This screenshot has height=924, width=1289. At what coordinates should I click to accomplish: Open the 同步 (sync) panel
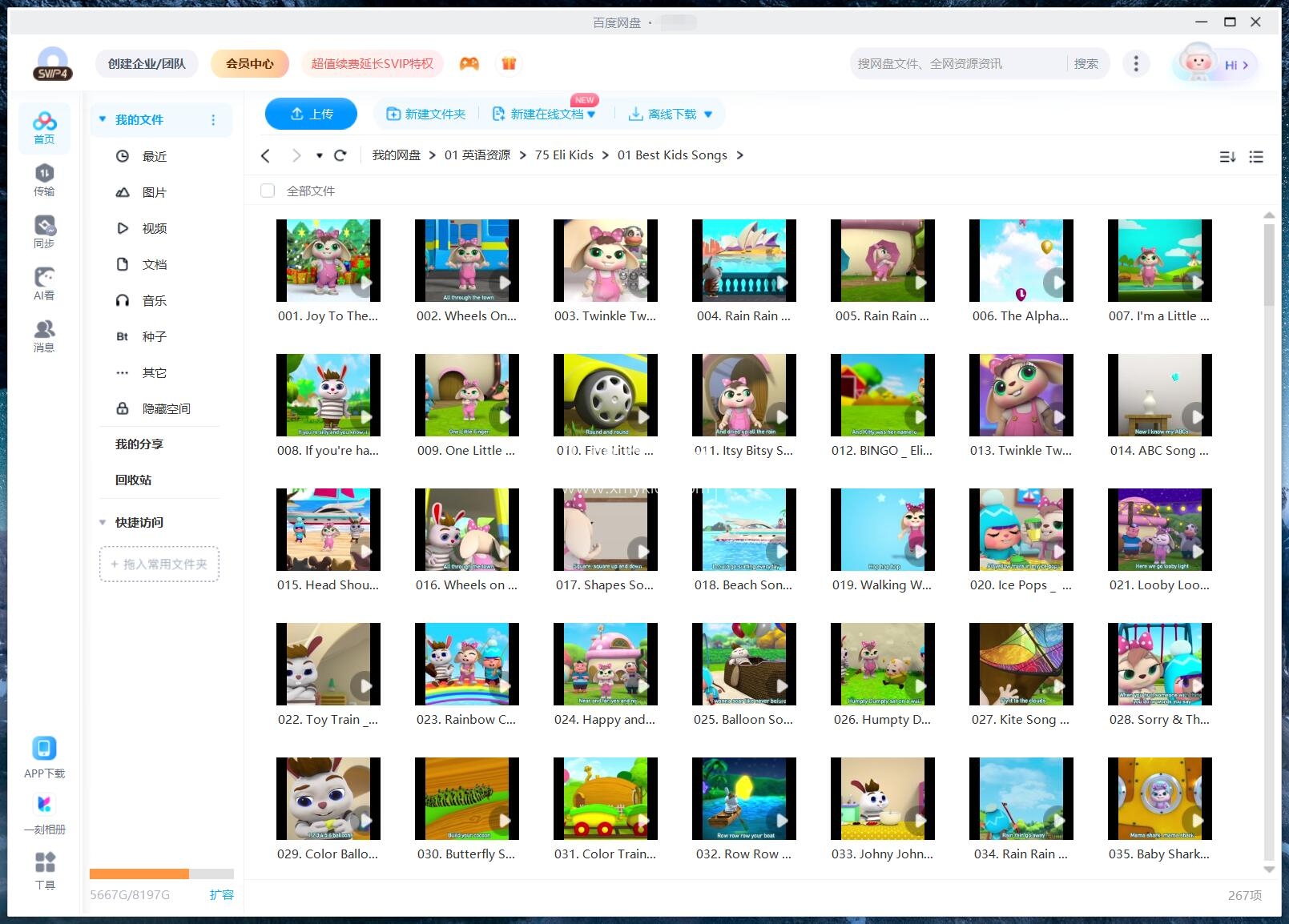pos(44,231)
